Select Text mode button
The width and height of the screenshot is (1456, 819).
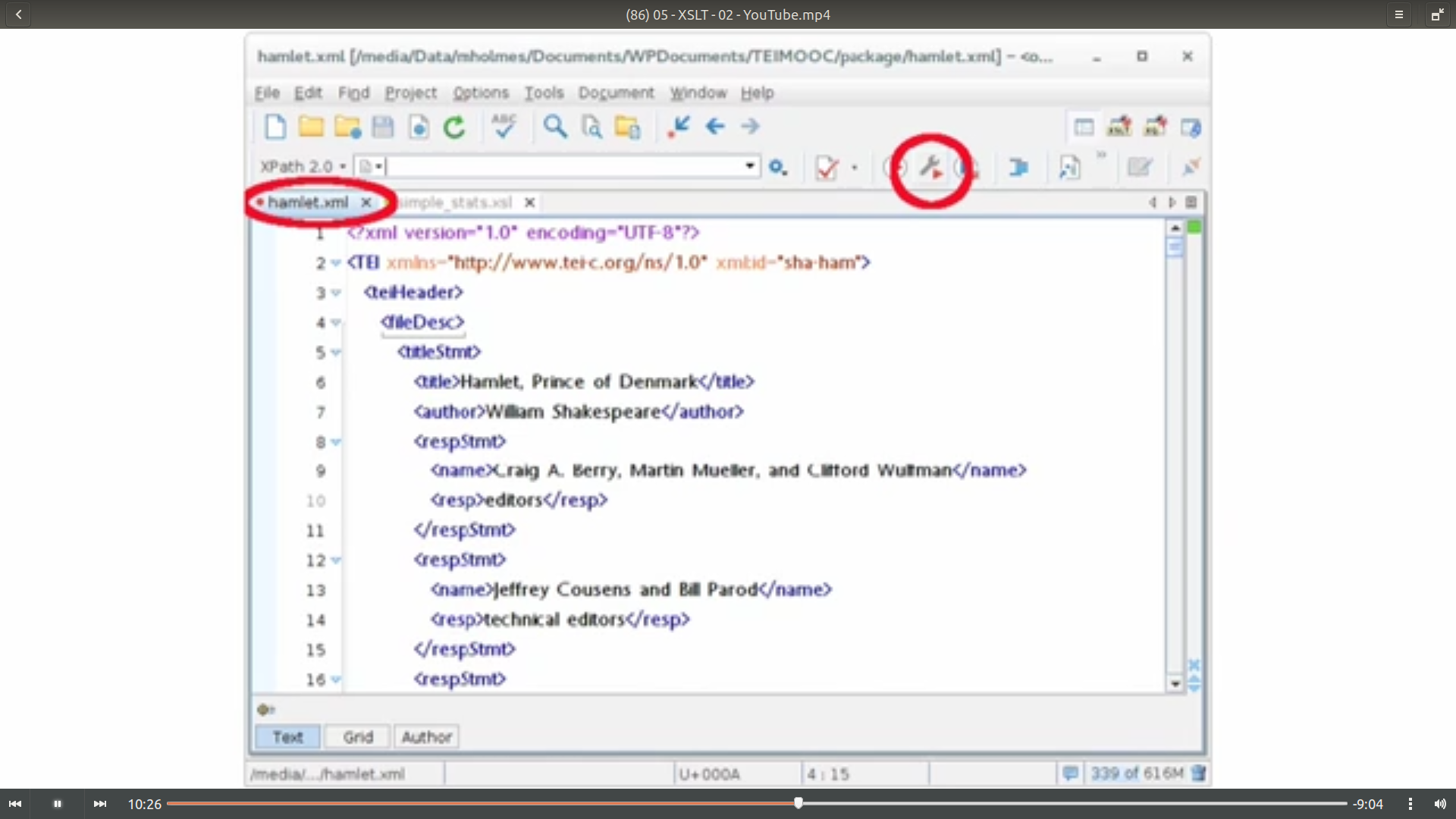click(287, 737)
